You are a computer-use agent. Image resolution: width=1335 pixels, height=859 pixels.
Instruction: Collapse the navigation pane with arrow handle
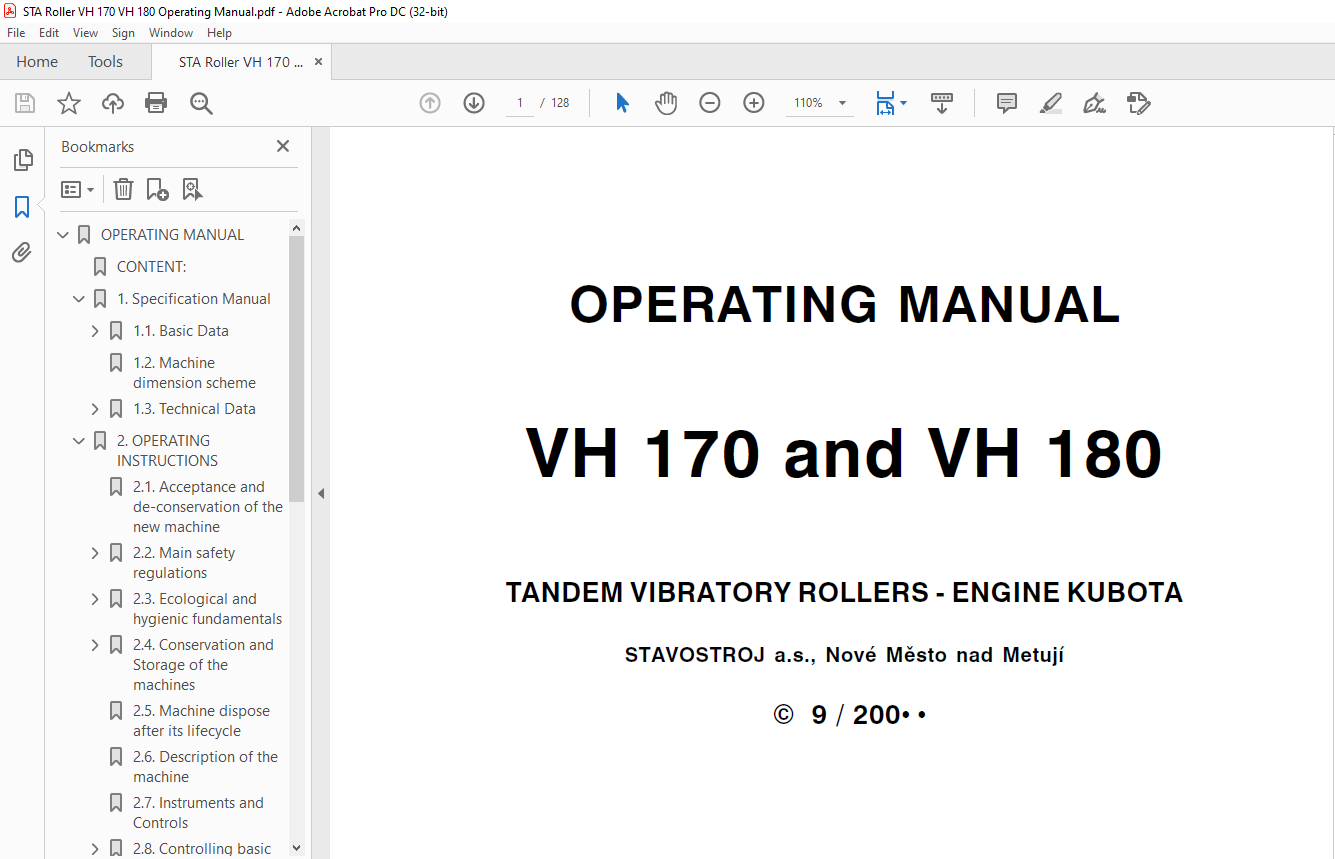(x=321, y=493)
